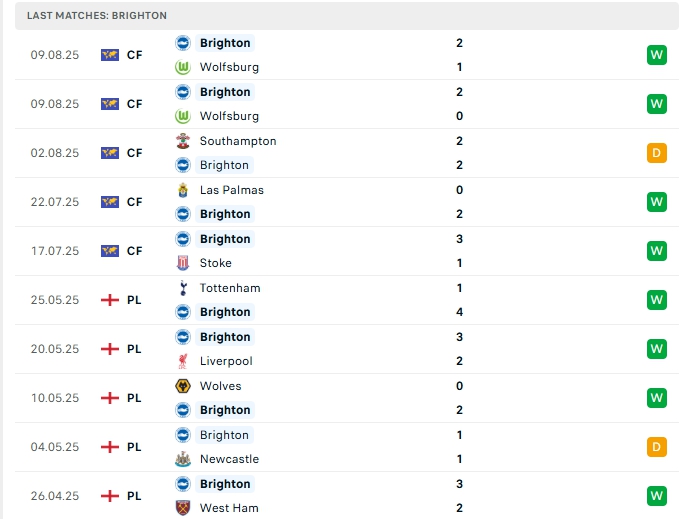Screen dimensions: 690x519
Task: Click the Southampton club crest
Action: [x=183, y=141]
